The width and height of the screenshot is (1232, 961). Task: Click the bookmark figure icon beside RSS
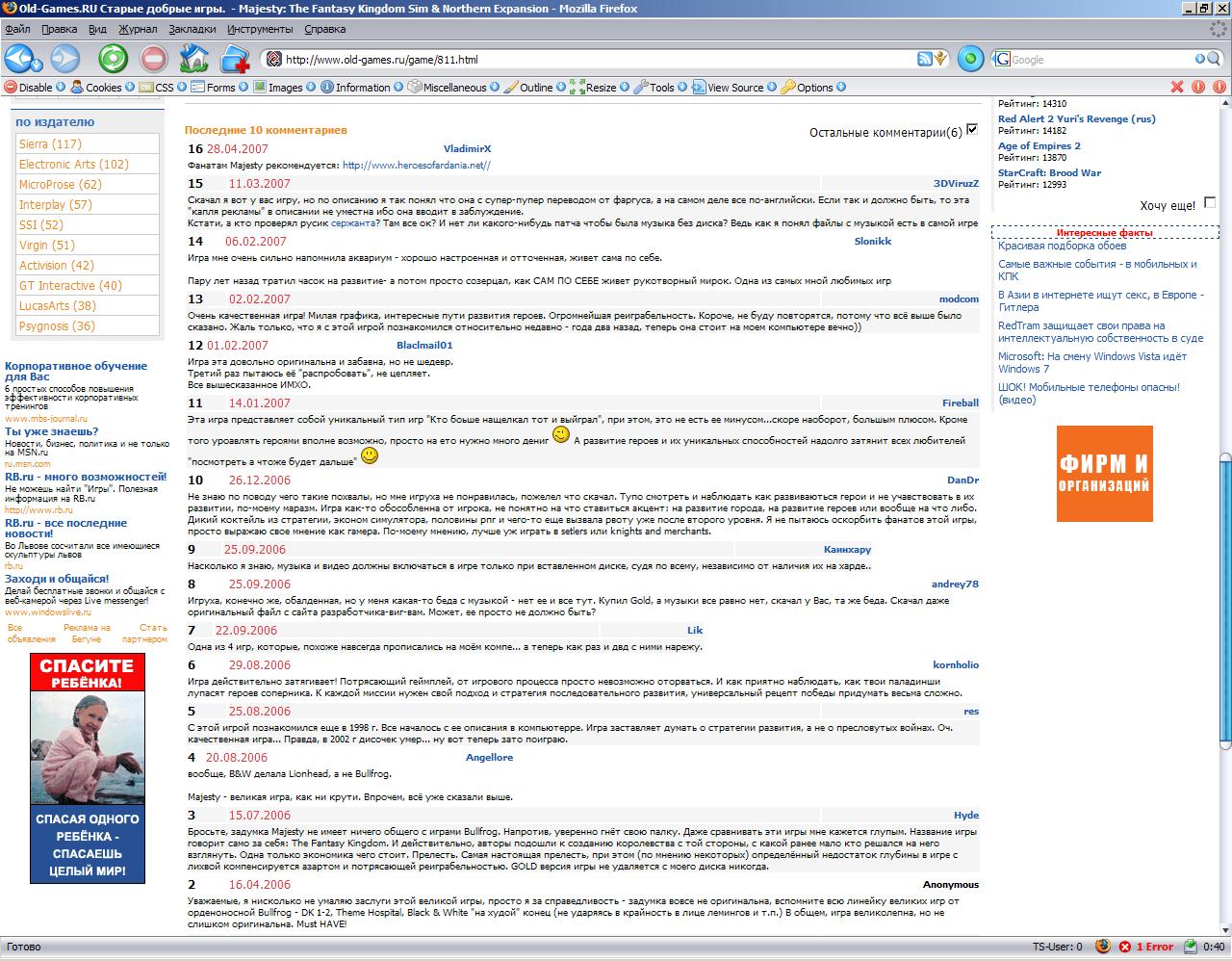(x=940, y=60)
